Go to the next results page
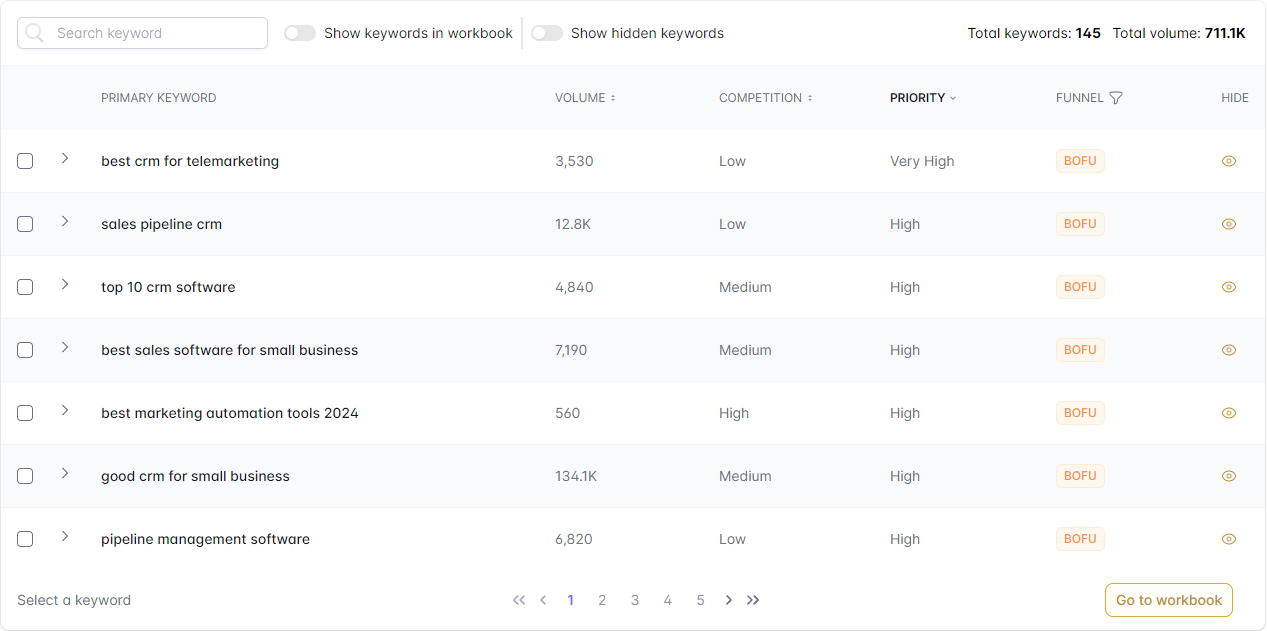 click(x=728, y=600)
